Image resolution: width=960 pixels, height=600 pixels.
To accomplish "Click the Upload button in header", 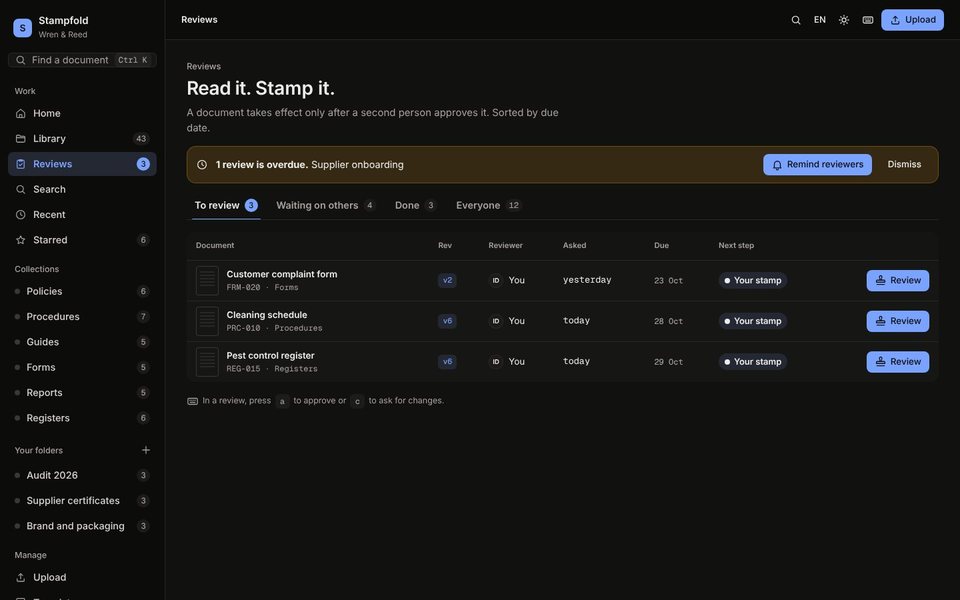I will point(912,20).
